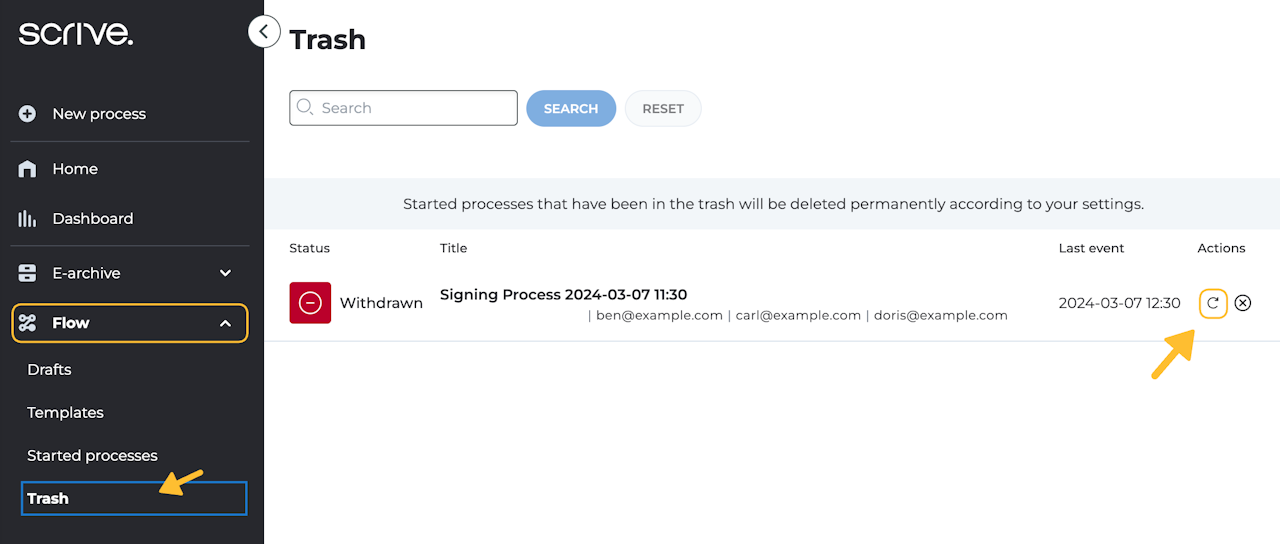Open Templates in the sidebar
The height and width of the screenshot is (544, 1280).
click(65, 413)
